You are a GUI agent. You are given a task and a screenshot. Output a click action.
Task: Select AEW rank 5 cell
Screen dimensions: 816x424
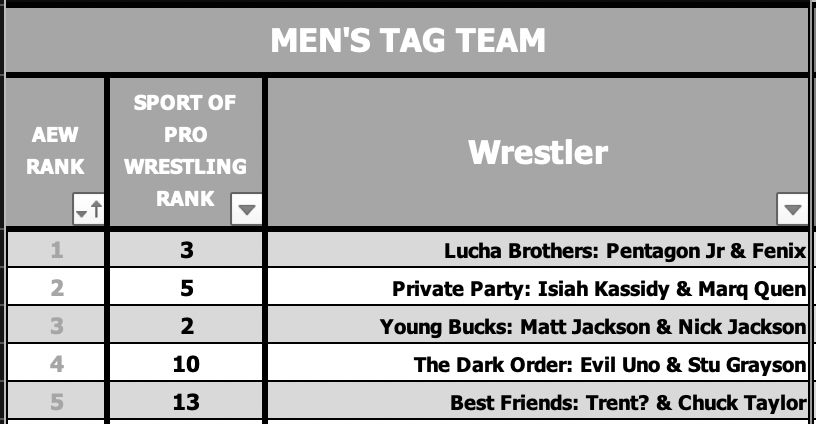(x=56, y=402)
